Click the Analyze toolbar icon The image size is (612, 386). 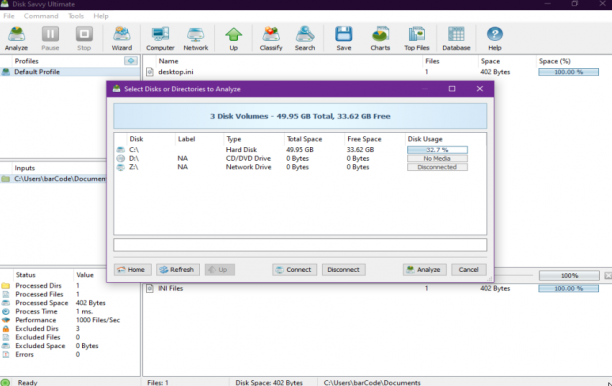coord(16,38)
